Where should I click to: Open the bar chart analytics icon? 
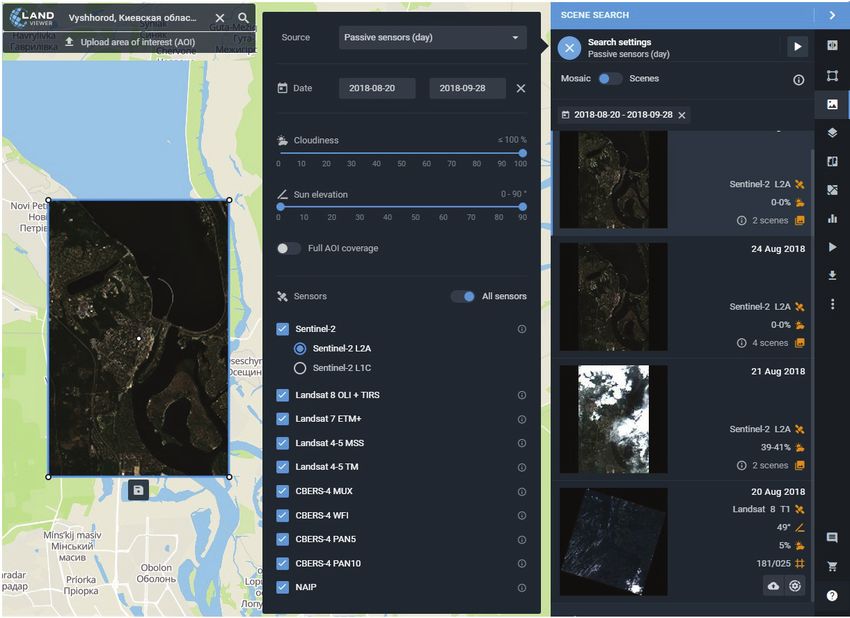[832, 218]
